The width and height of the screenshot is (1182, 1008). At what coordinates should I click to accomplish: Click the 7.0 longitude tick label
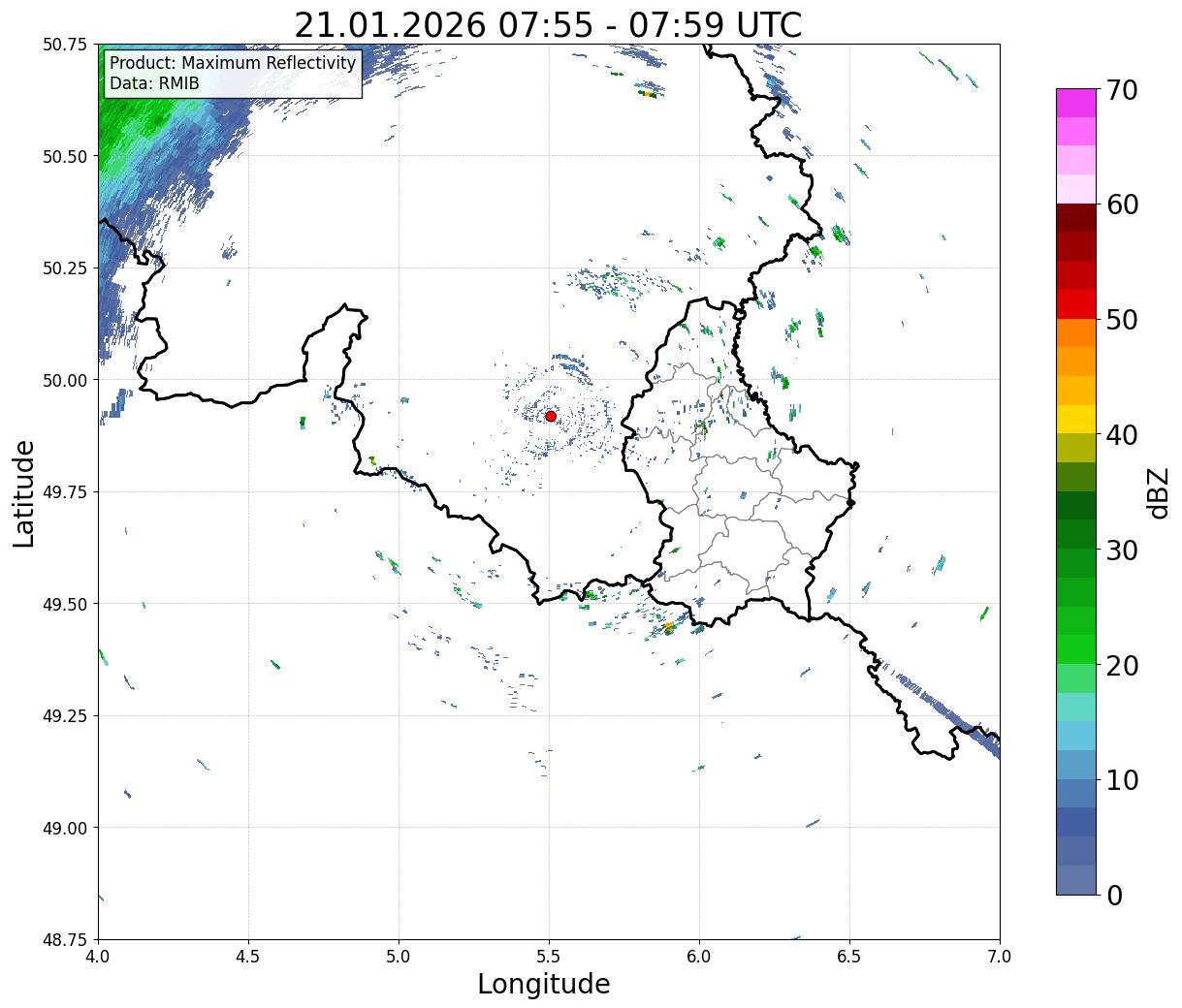tap(1000, 956)
